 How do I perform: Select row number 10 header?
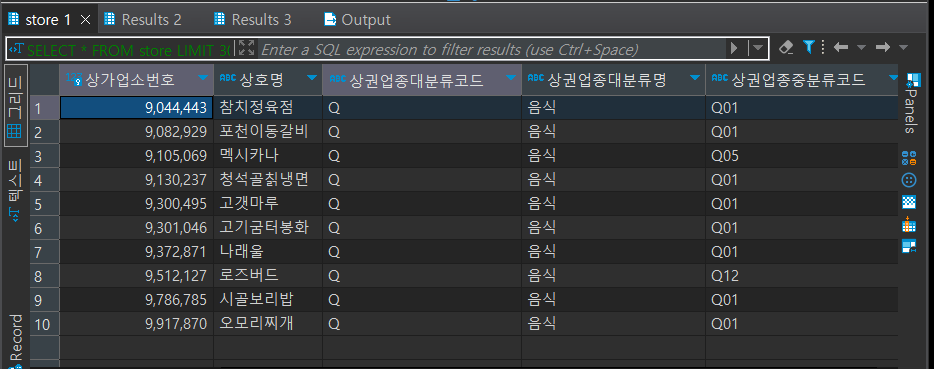pos(45,324)
